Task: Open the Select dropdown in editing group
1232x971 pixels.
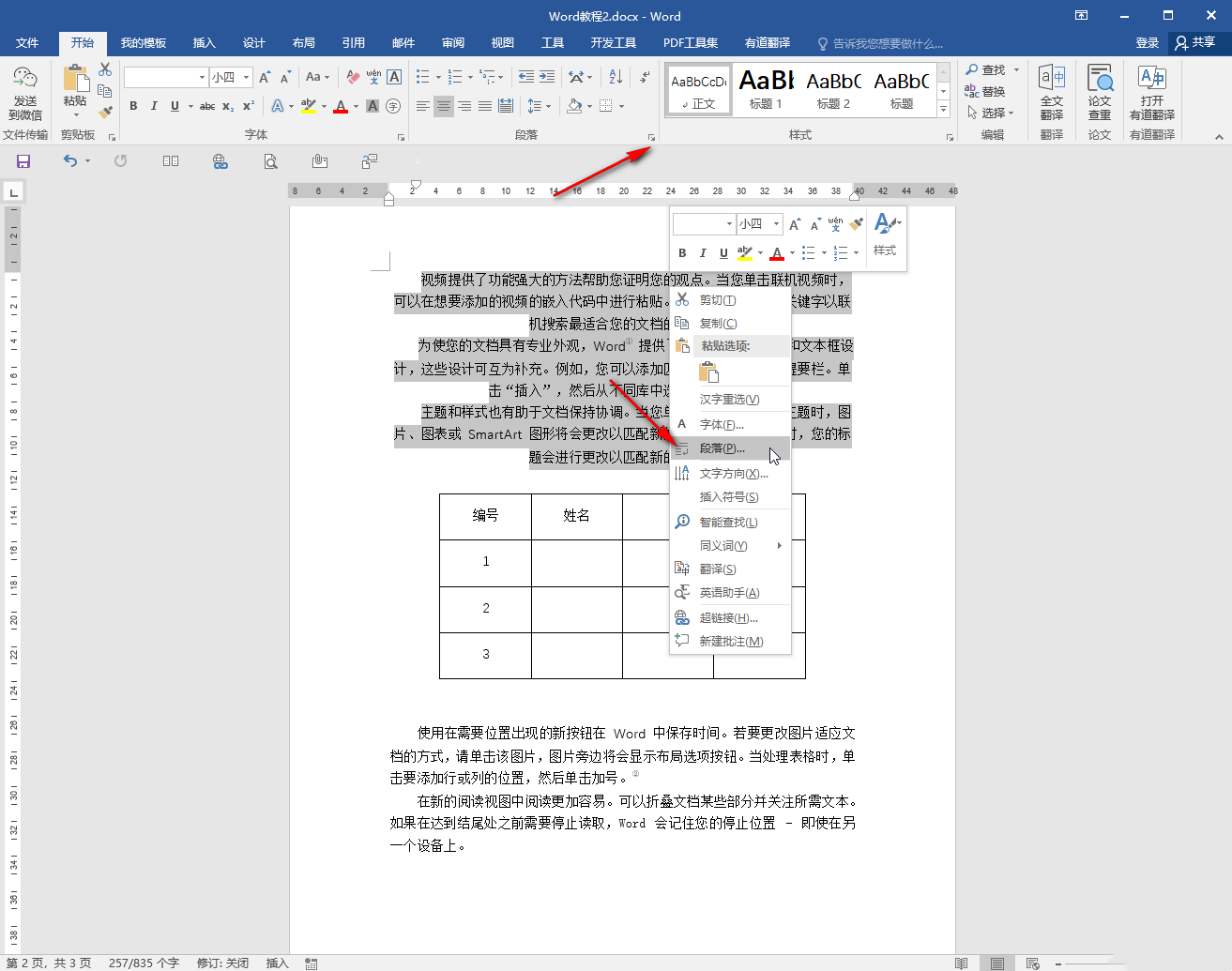Action: coord(991,113)
